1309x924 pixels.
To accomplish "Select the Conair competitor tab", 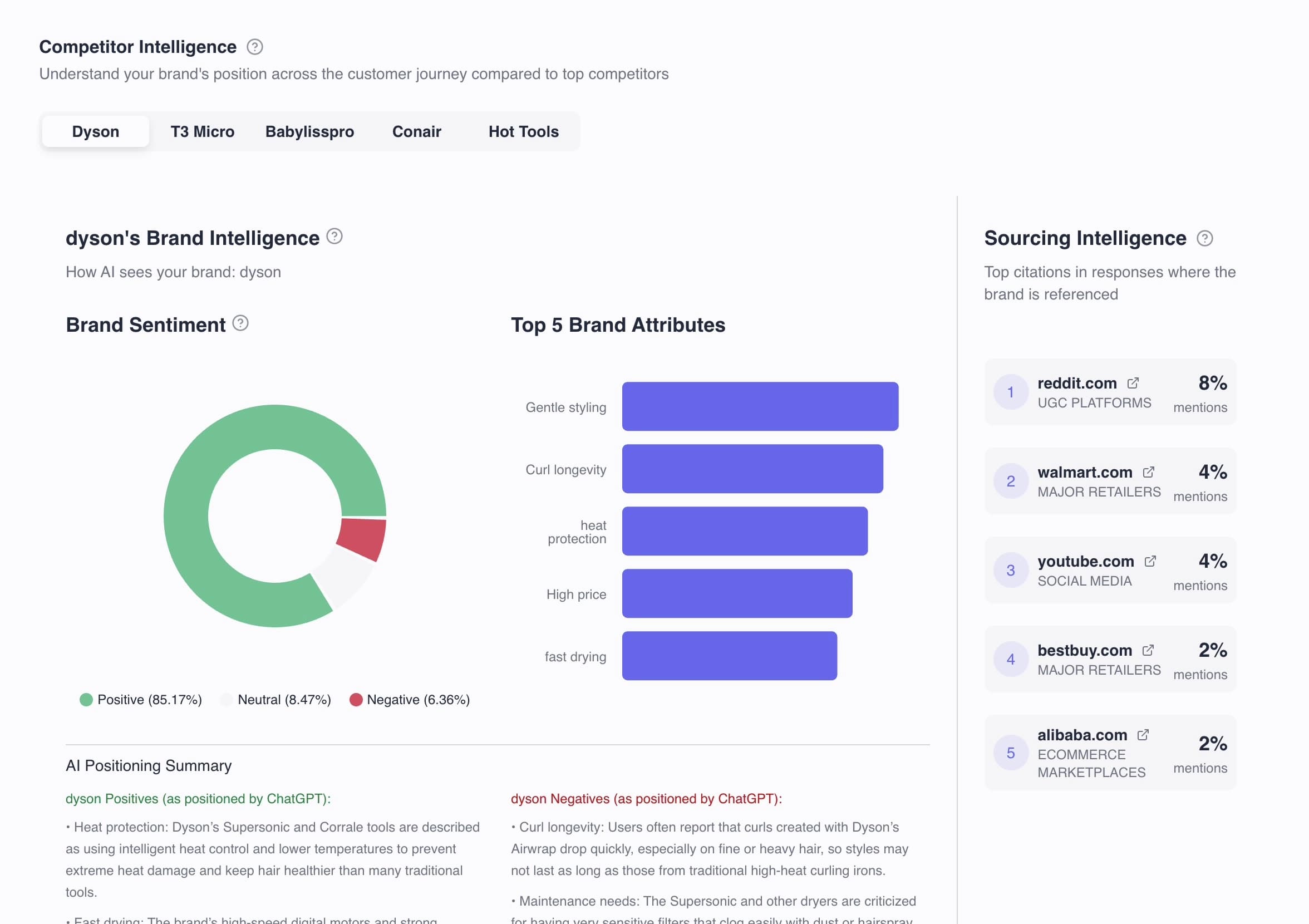I will tap(416, 131).
